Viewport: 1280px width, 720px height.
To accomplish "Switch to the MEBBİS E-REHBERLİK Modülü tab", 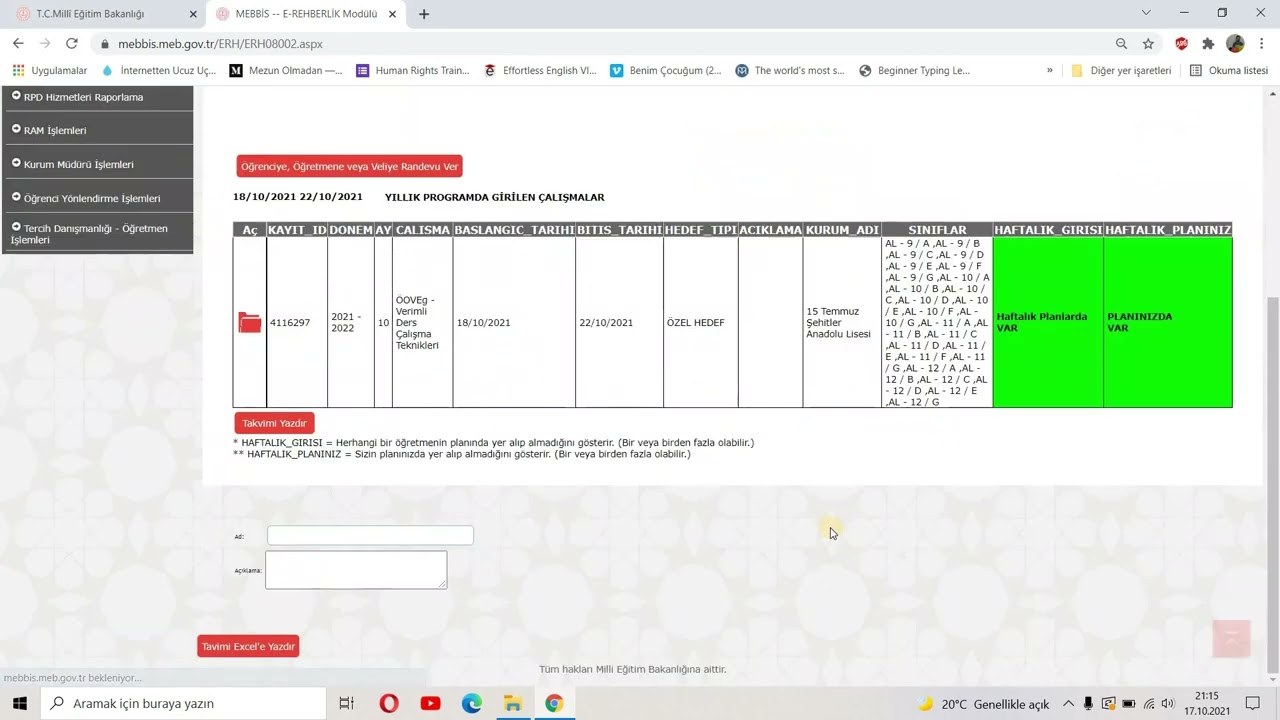I will 306,14.
